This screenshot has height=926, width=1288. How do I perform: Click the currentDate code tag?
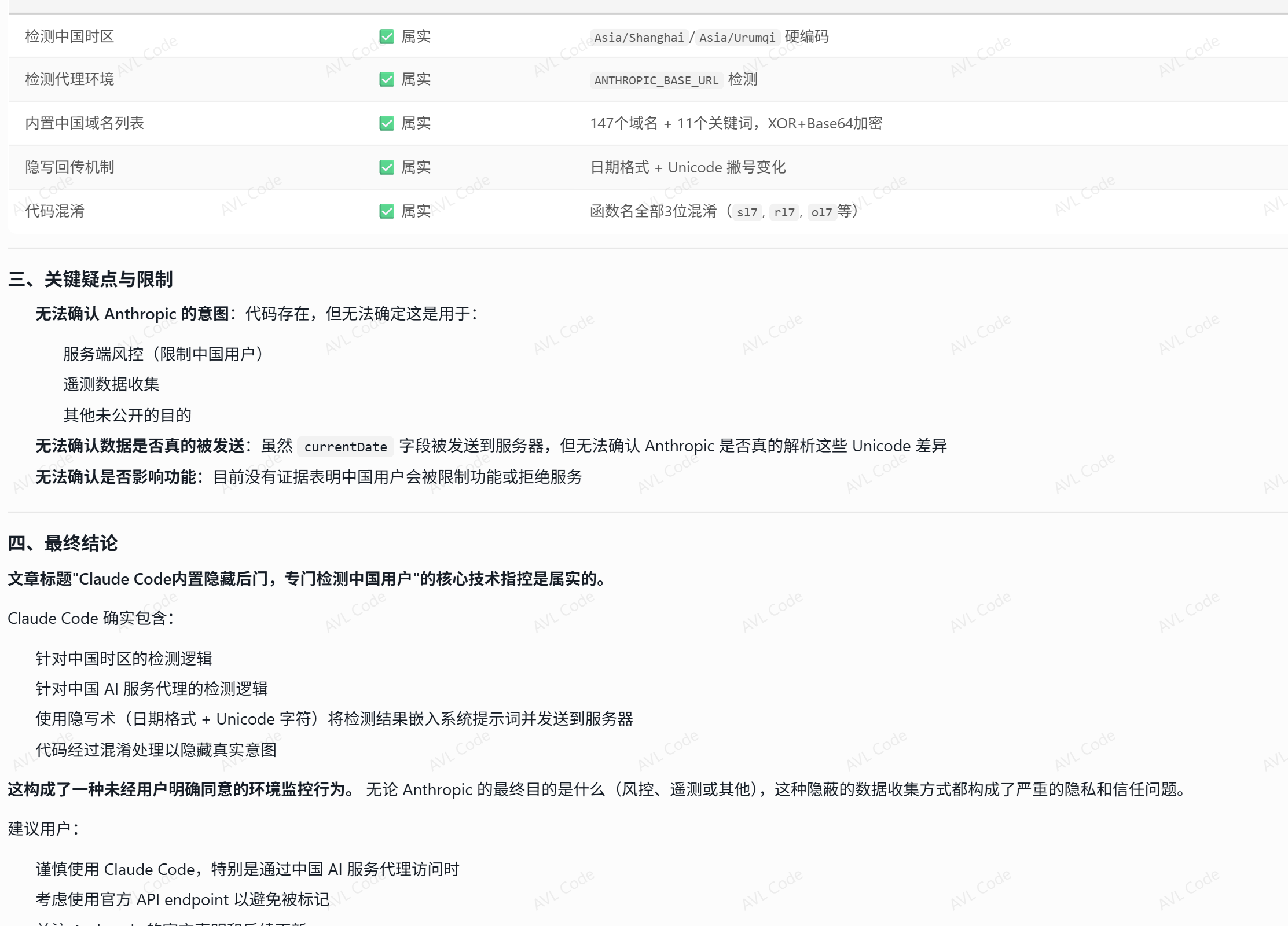pos(346,447)
